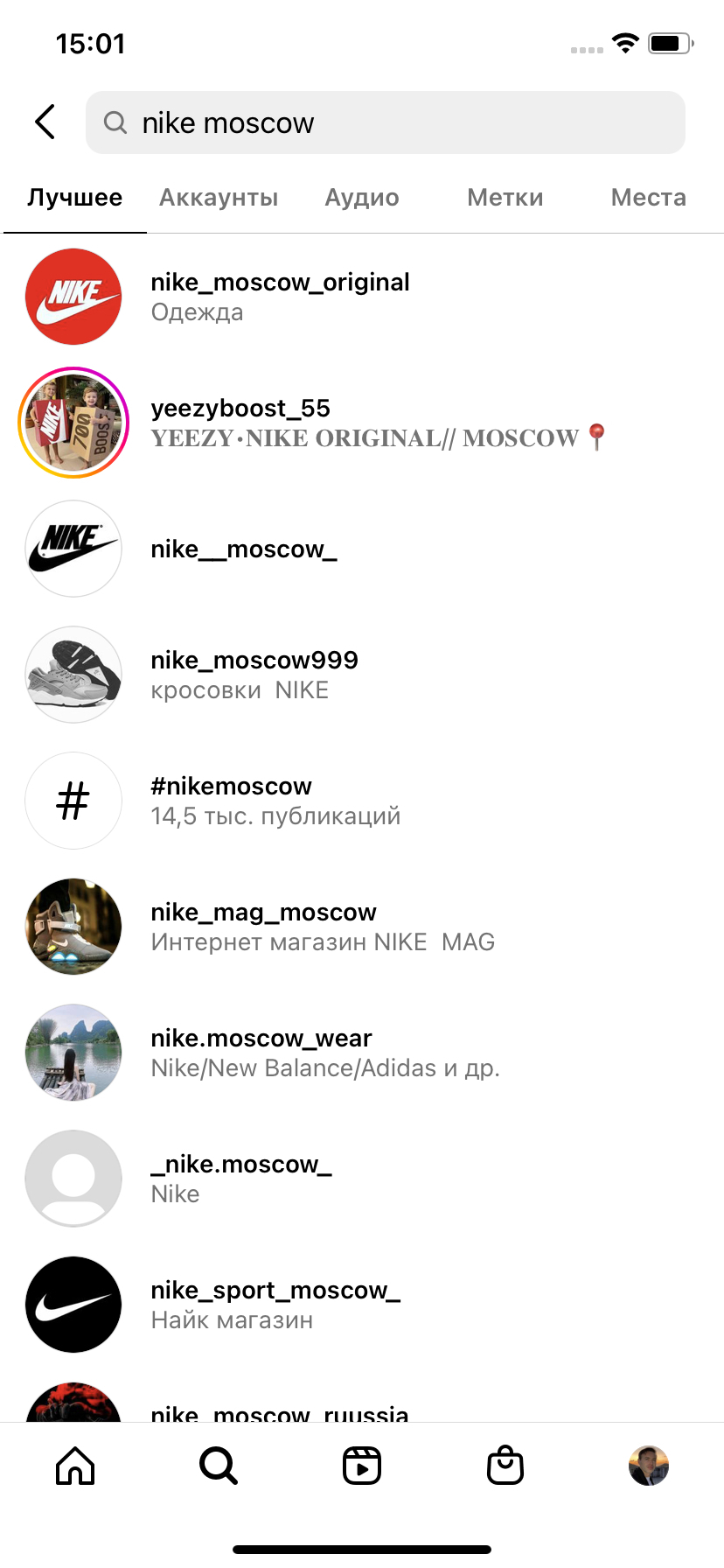Switch to the Аудио tab
Image resolution: width=724 pixels, height=1568 pixels.
coord(362,198)
